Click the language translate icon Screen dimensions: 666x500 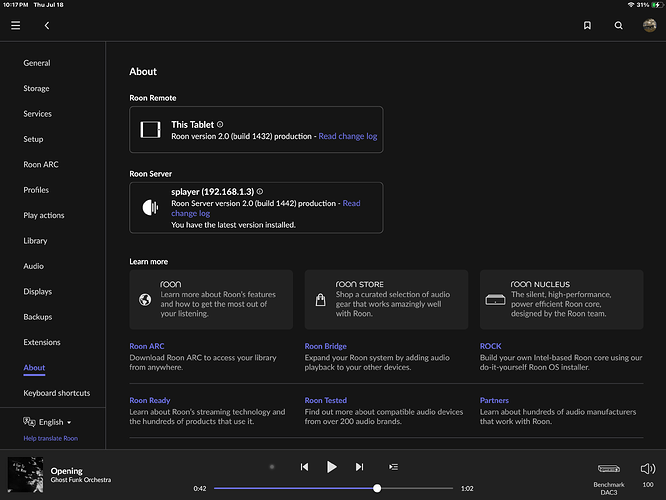[29, 422]
